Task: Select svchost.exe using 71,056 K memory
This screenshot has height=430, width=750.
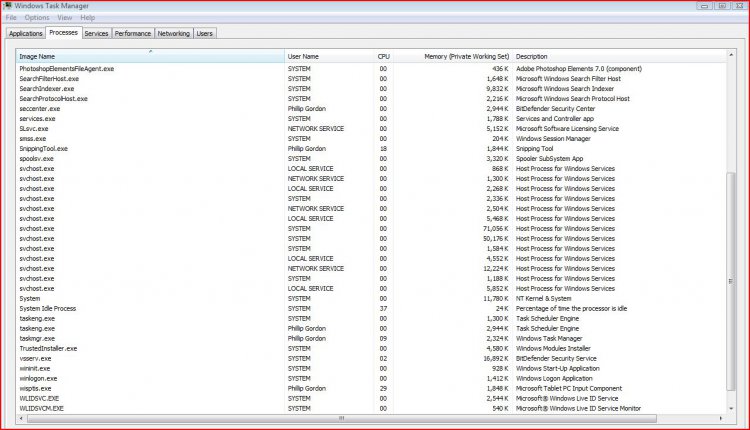Action: 371,229
